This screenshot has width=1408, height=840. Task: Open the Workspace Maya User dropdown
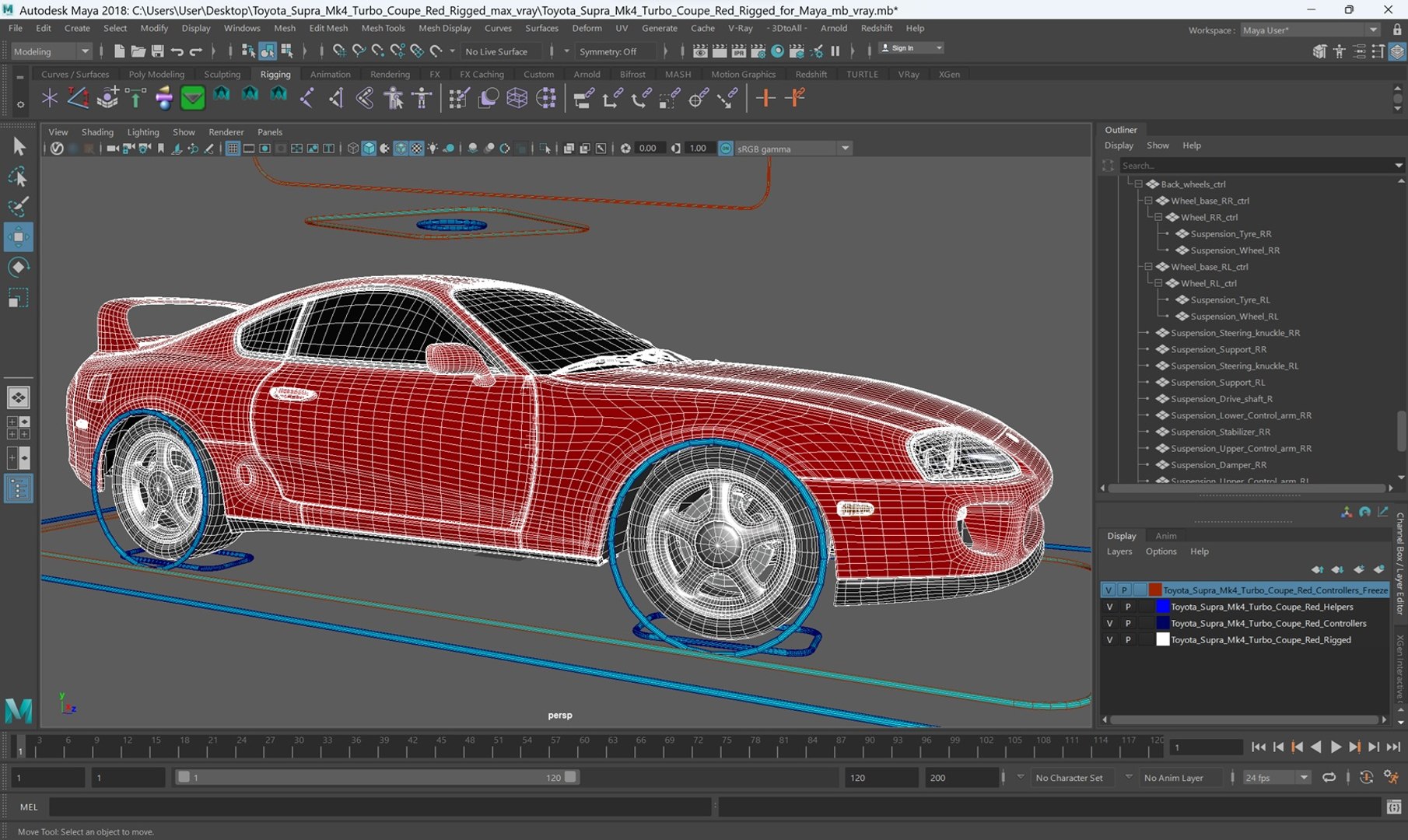[1310, 30]
